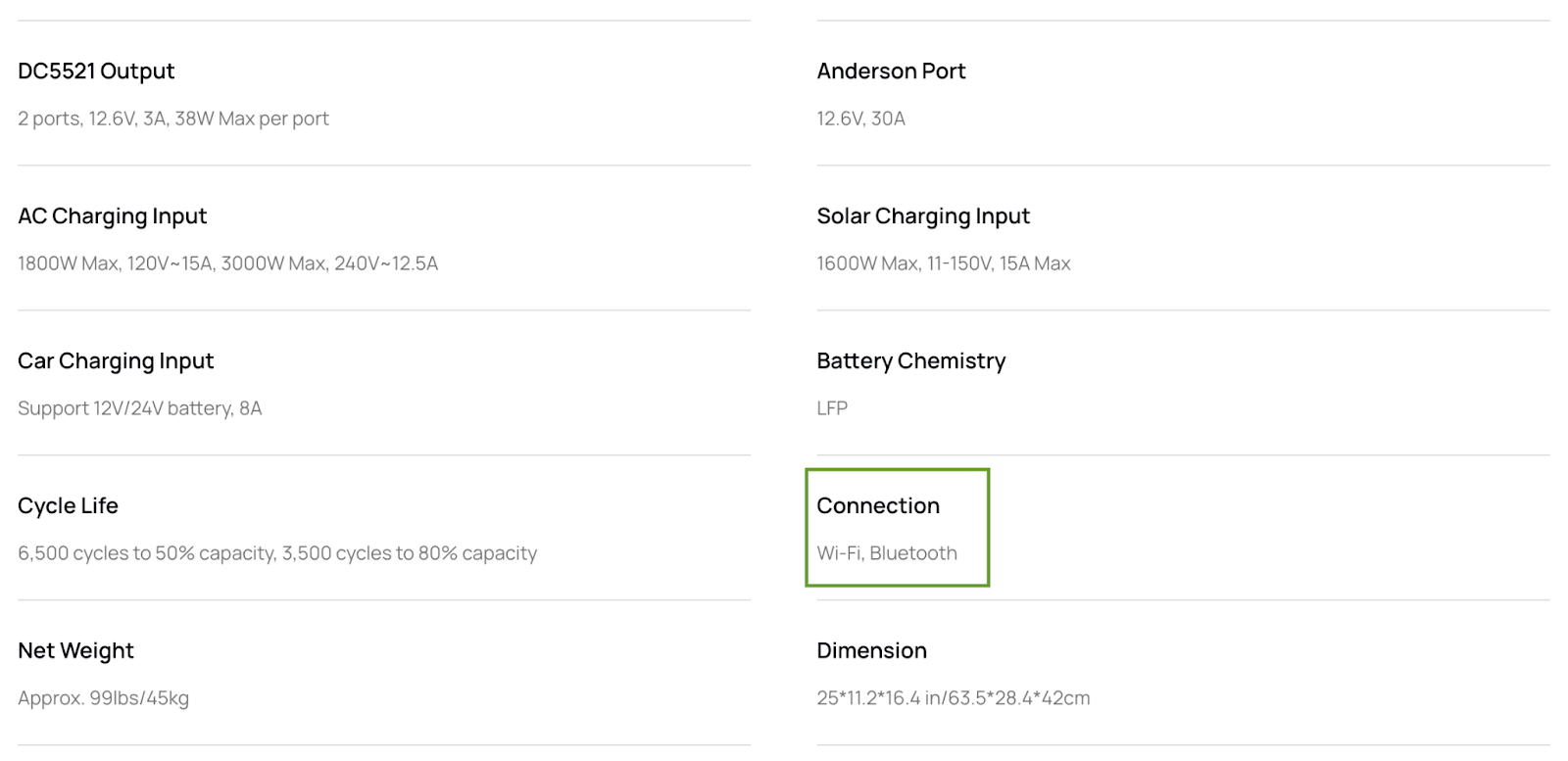Click the Cycle Life heading
Screen dimensions: 1568x761
coord(68,506)
